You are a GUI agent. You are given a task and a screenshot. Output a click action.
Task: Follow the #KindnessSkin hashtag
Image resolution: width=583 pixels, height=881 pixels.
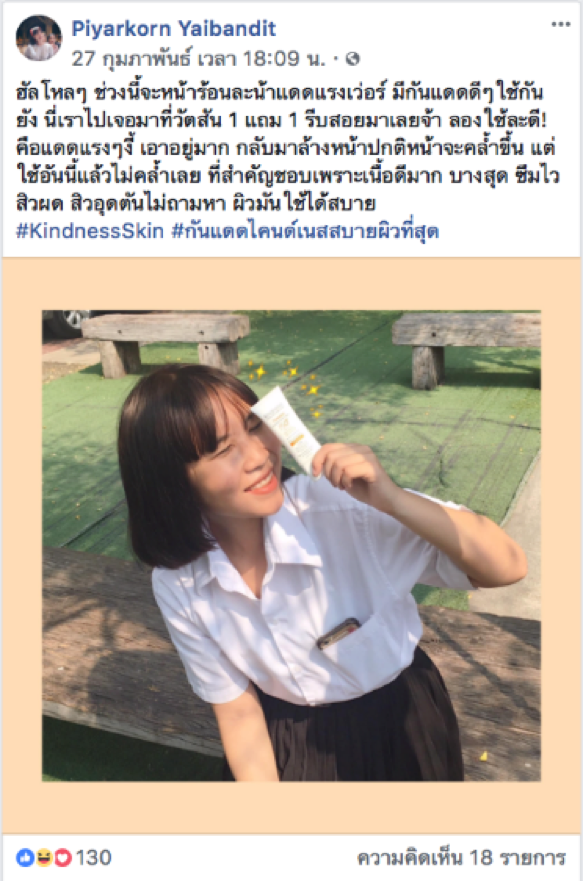(90, 231)
